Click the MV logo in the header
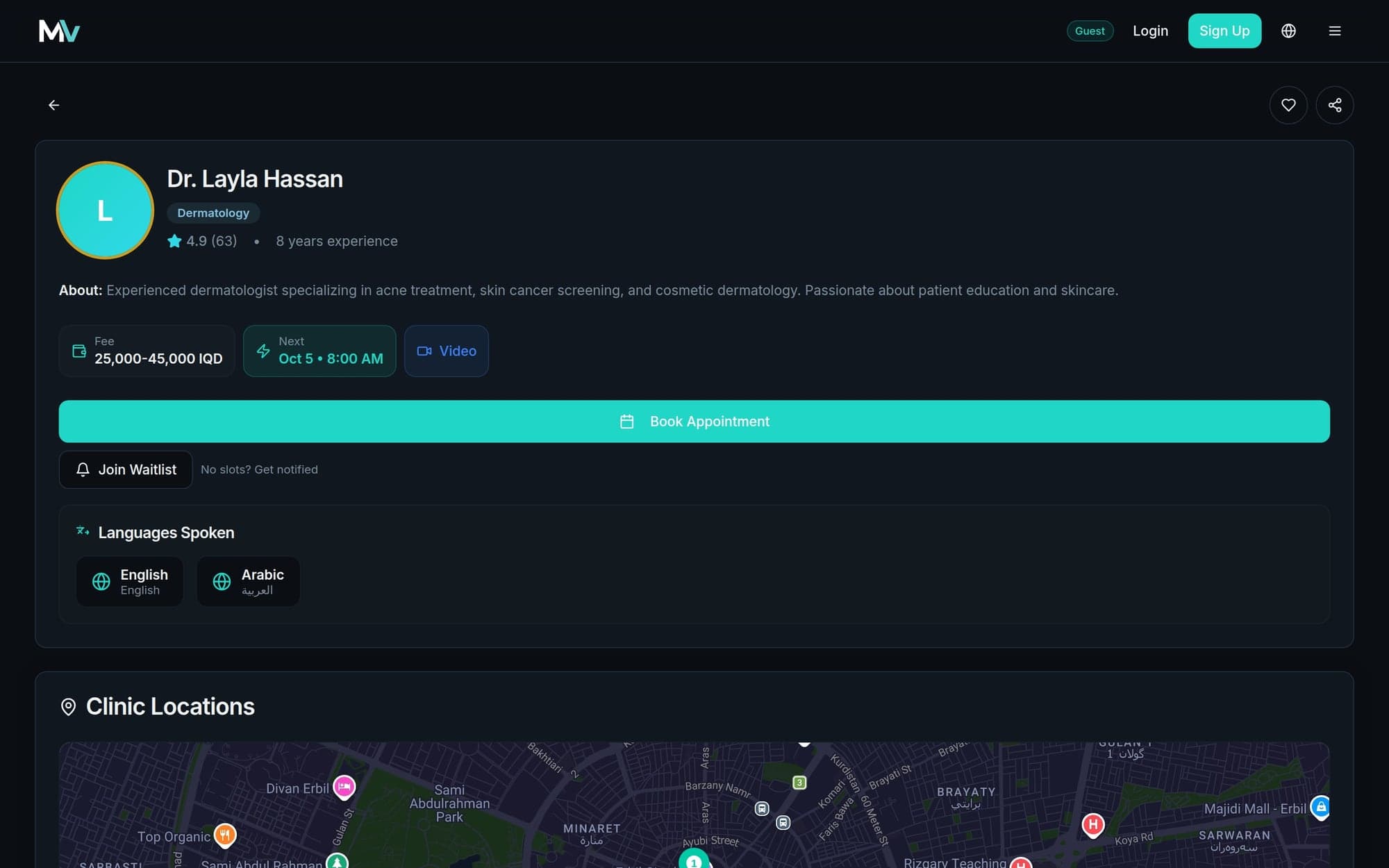 pos(59,31)
